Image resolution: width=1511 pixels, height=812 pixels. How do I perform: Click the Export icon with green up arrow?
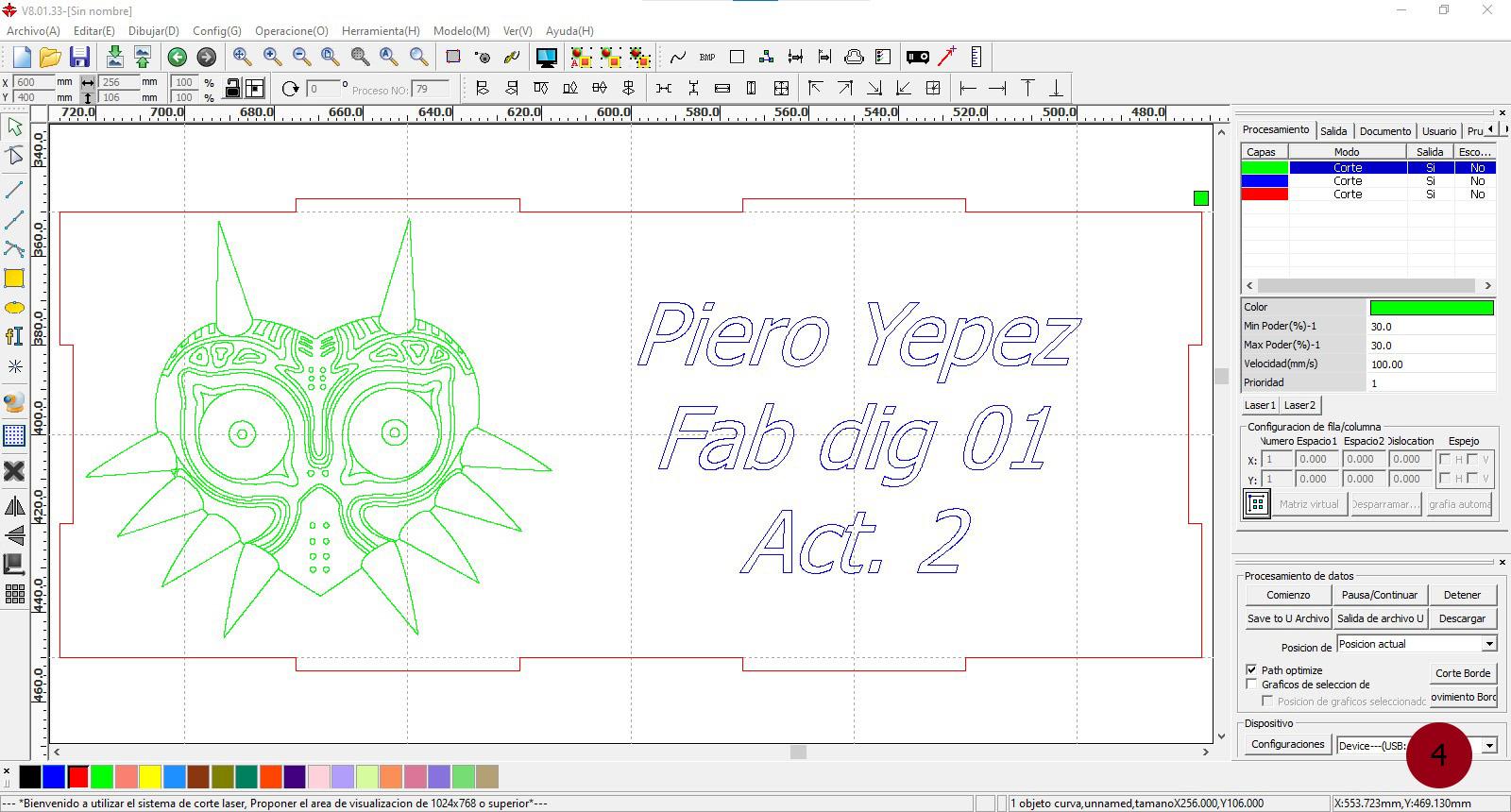pyautogui.click(x=143, y=57)
